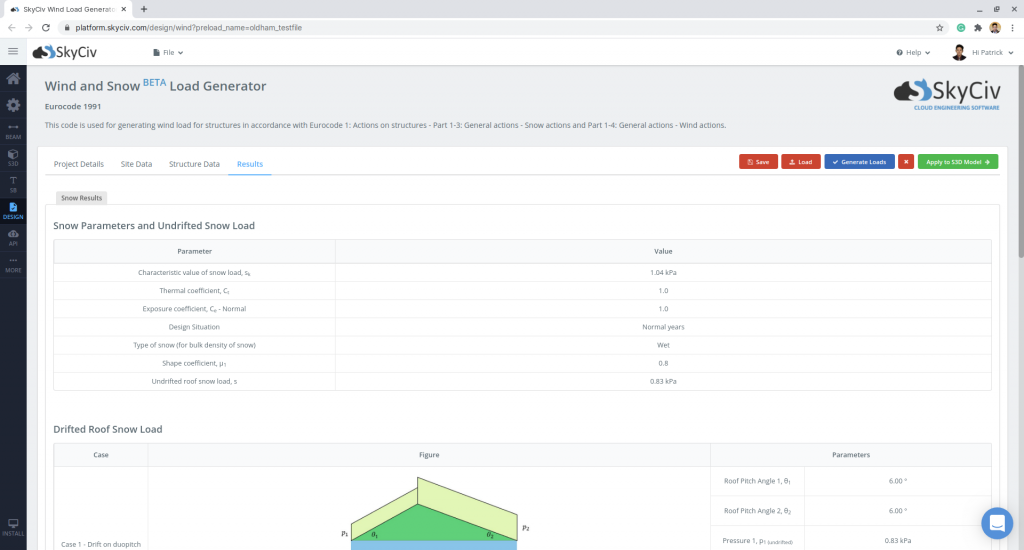Switch to the Site Data tab
Image resolution: width=1024 pixels, height=550 pixels.
(136, 164)
